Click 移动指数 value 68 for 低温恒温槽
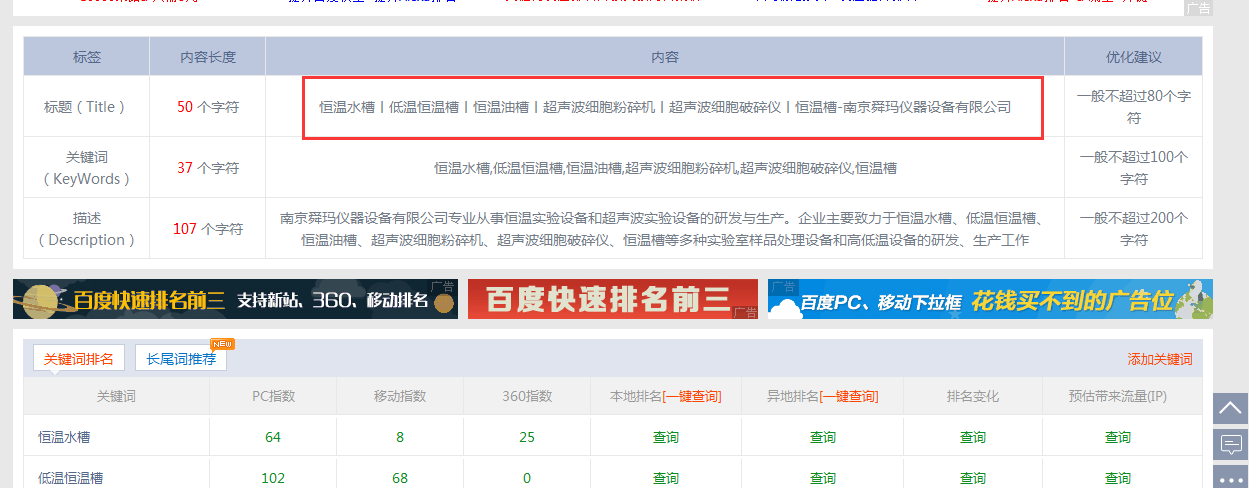The height and width of the screenshot is (488, 1249). [400, 478]
